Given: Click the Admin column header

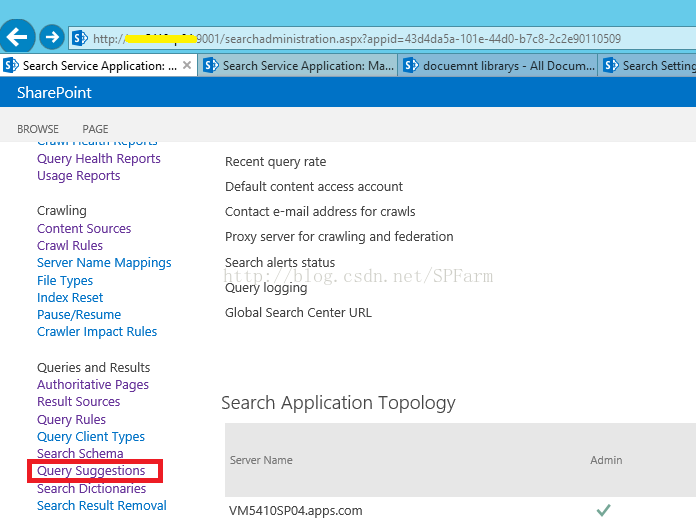Looking at the screenshot, I should [606, 460].
